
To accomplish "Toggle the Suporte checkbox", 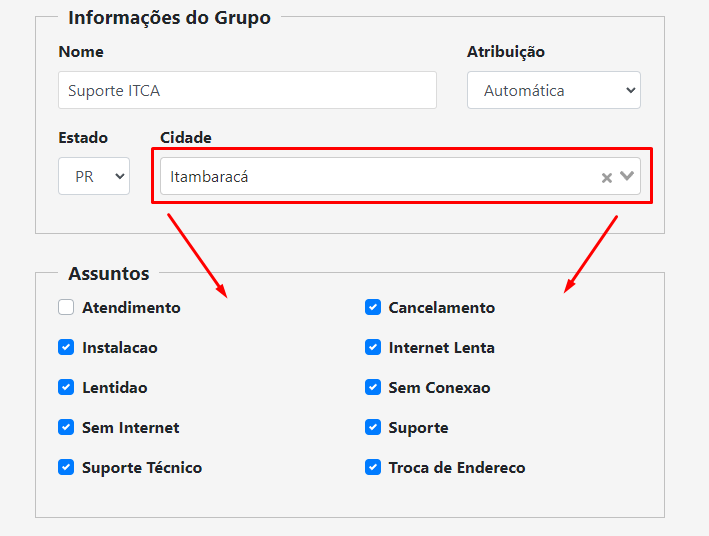I will pyautogui.click(x=373, y=427).
